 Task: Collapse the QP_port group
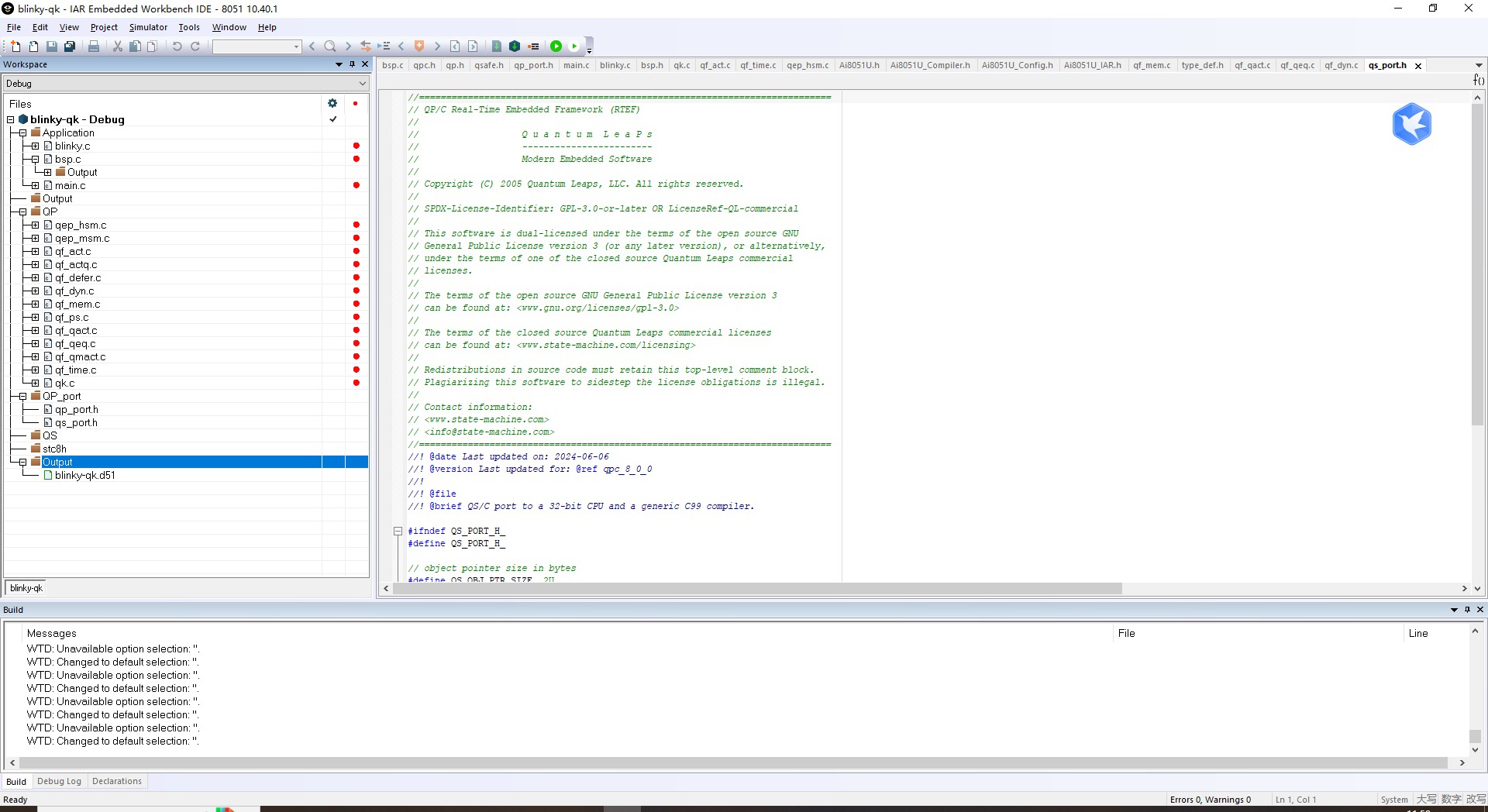[23, 396]
